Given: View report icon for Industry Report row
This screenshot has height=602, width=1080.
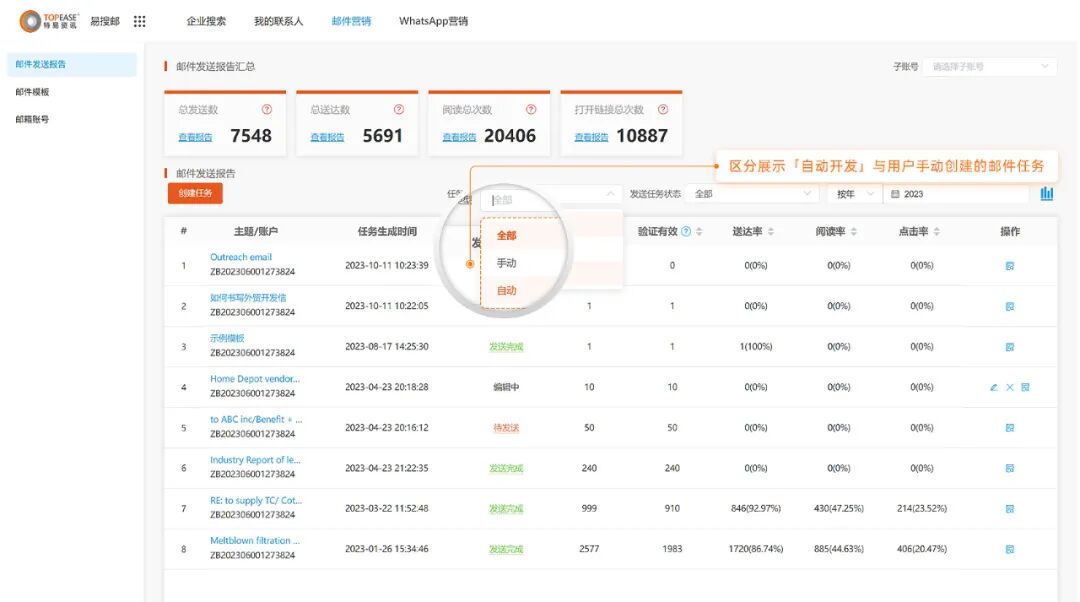Looking at the screenshot, I should coord(1010,468).
